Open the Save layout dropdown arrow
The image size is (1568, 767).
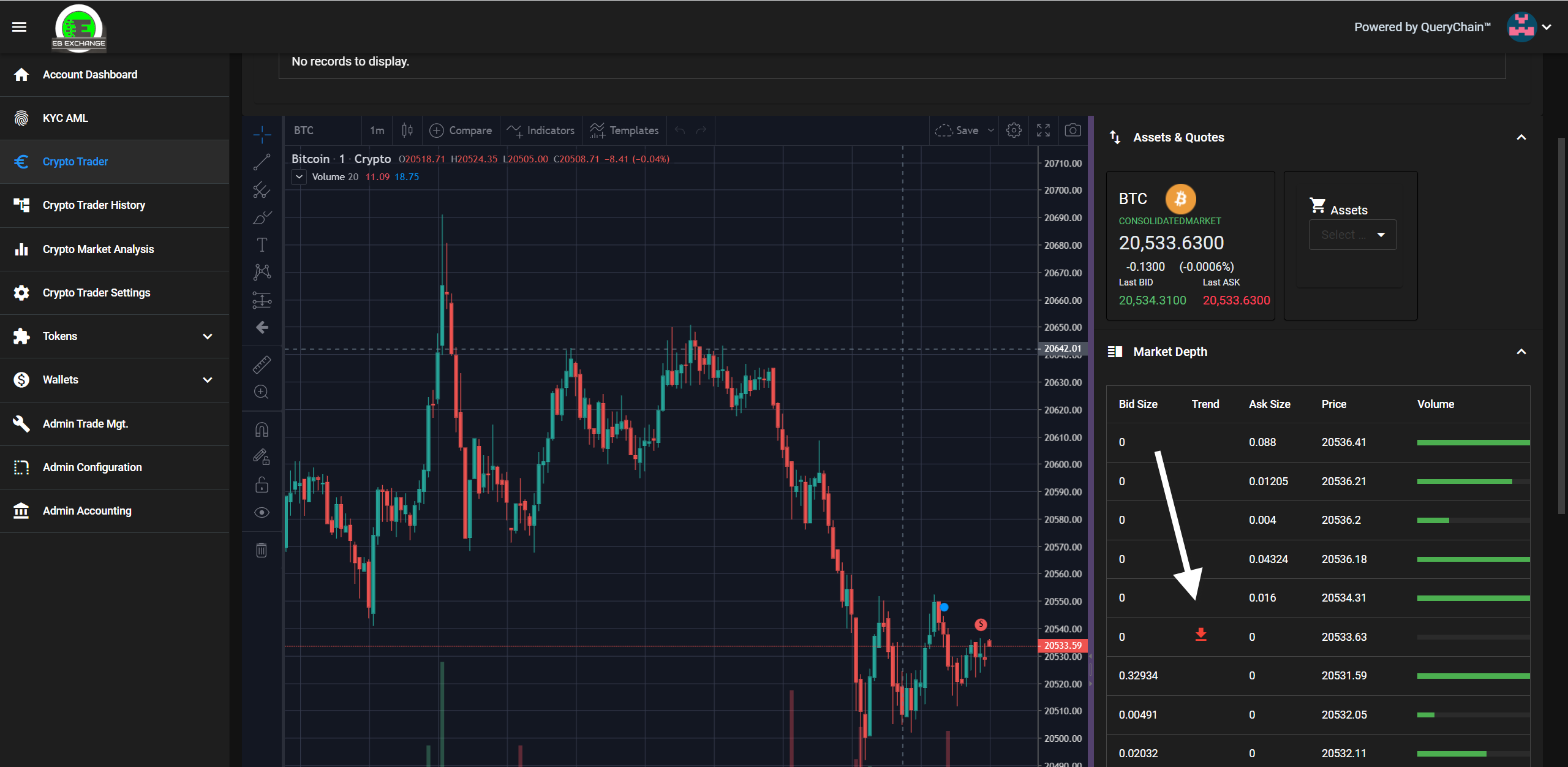[990, 130]
